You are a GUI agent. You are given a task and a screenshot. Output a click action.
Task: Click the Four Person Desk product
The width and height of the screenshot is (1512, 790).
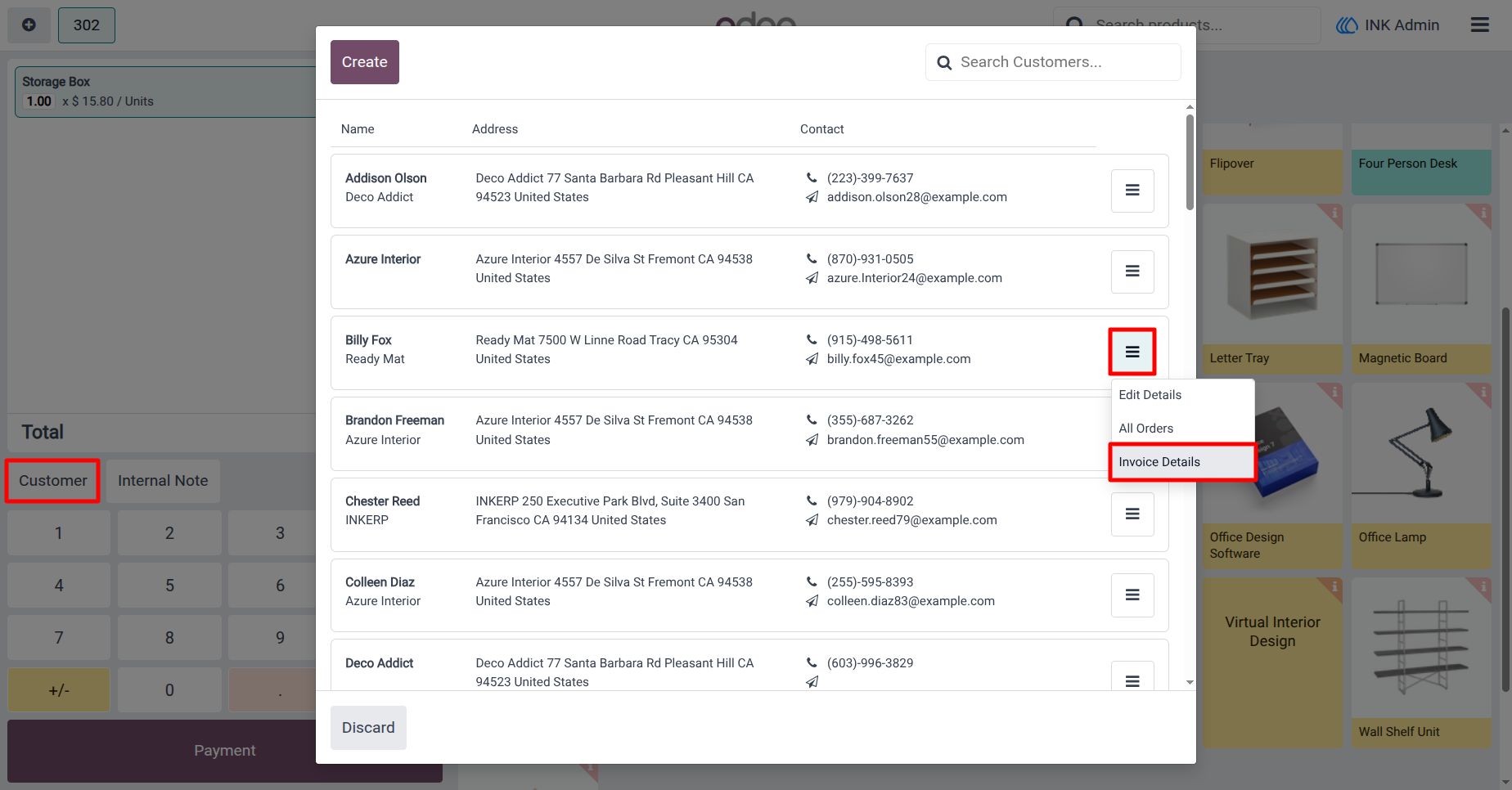1421,160
